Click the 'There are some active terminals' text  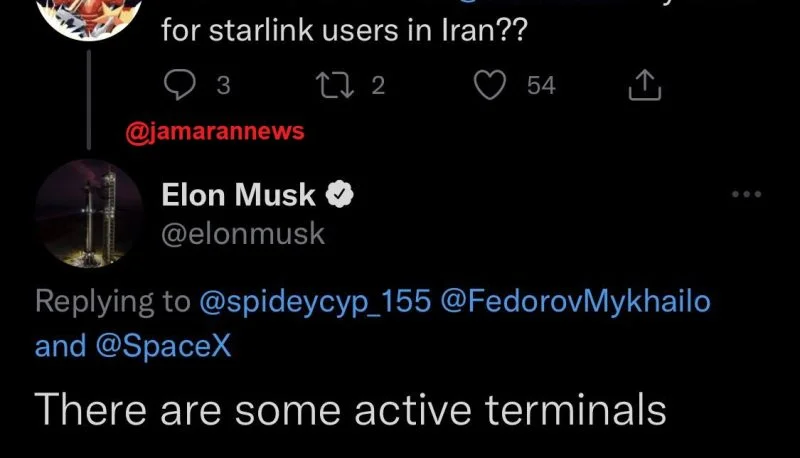point(351,410)
